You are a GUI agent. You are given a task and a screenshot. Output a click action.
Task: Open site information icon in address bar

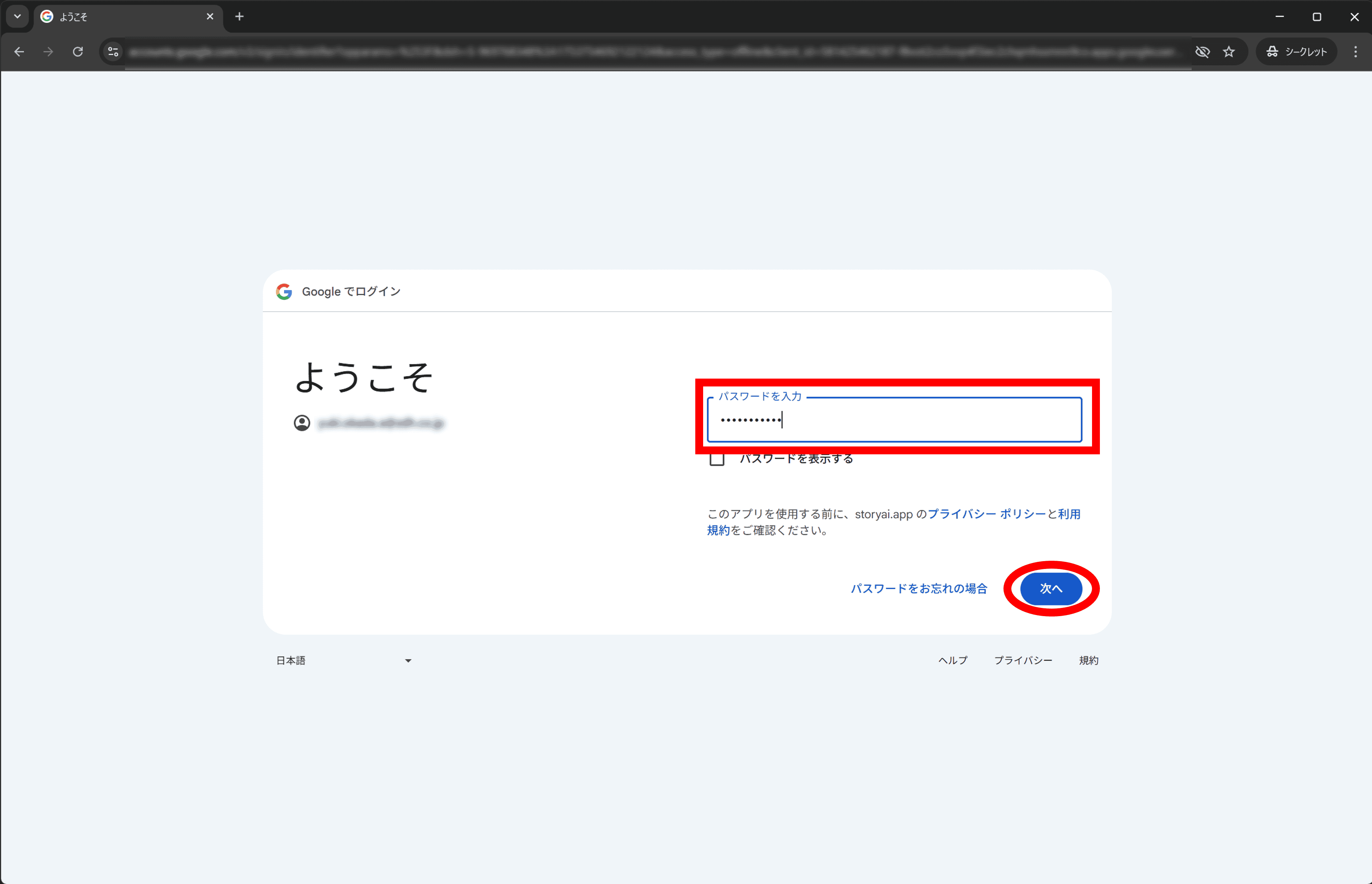(x=113, y=52)
